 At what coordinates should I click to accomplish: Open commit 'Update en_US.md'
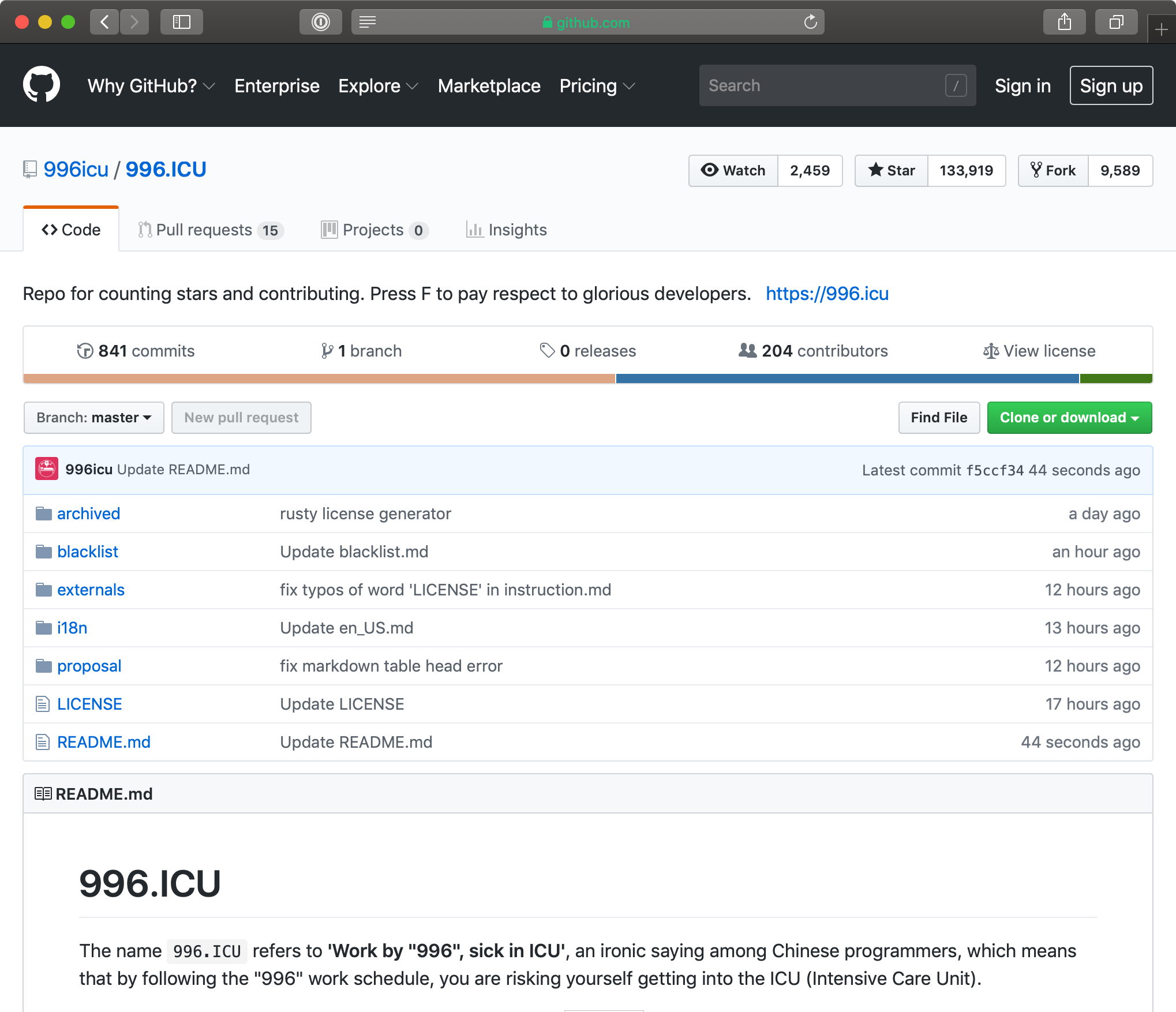(x=347, y=628)
